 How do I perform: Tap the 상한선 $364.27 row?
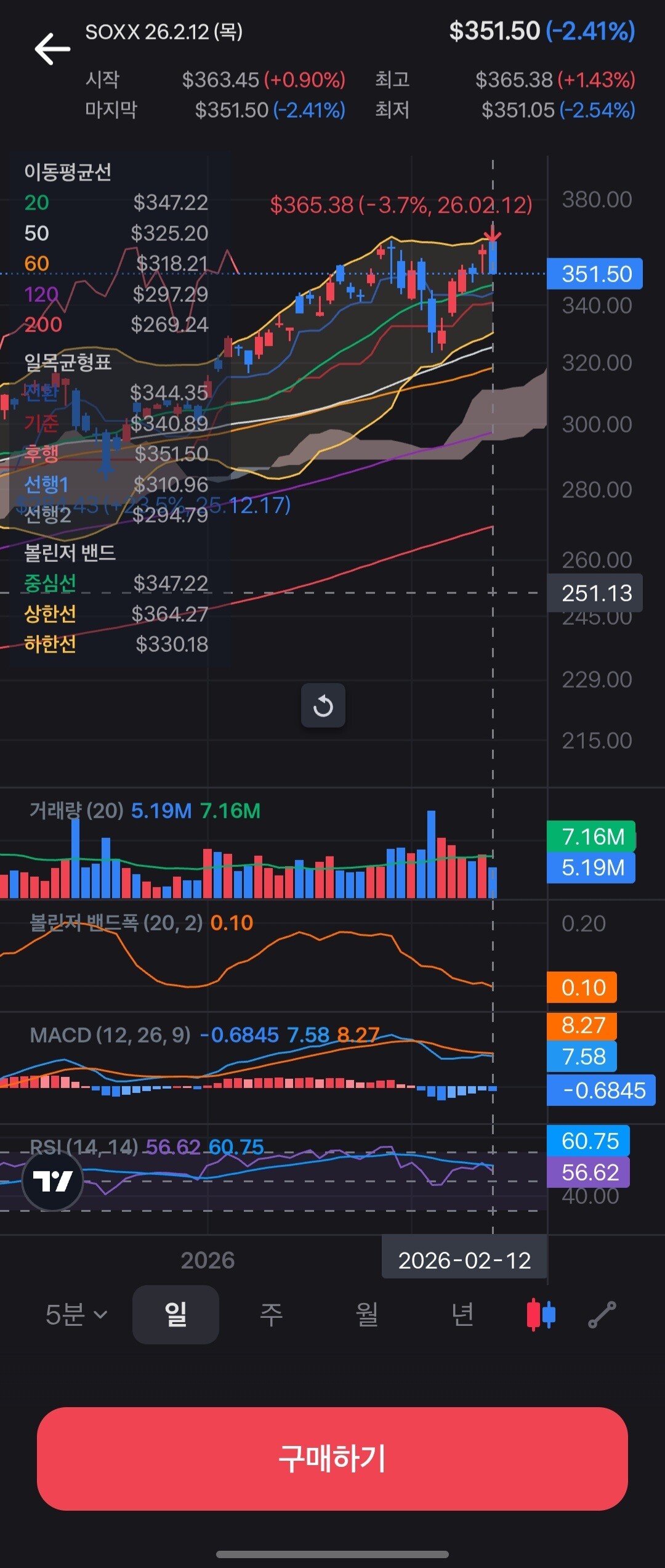[x=116, y=614]
